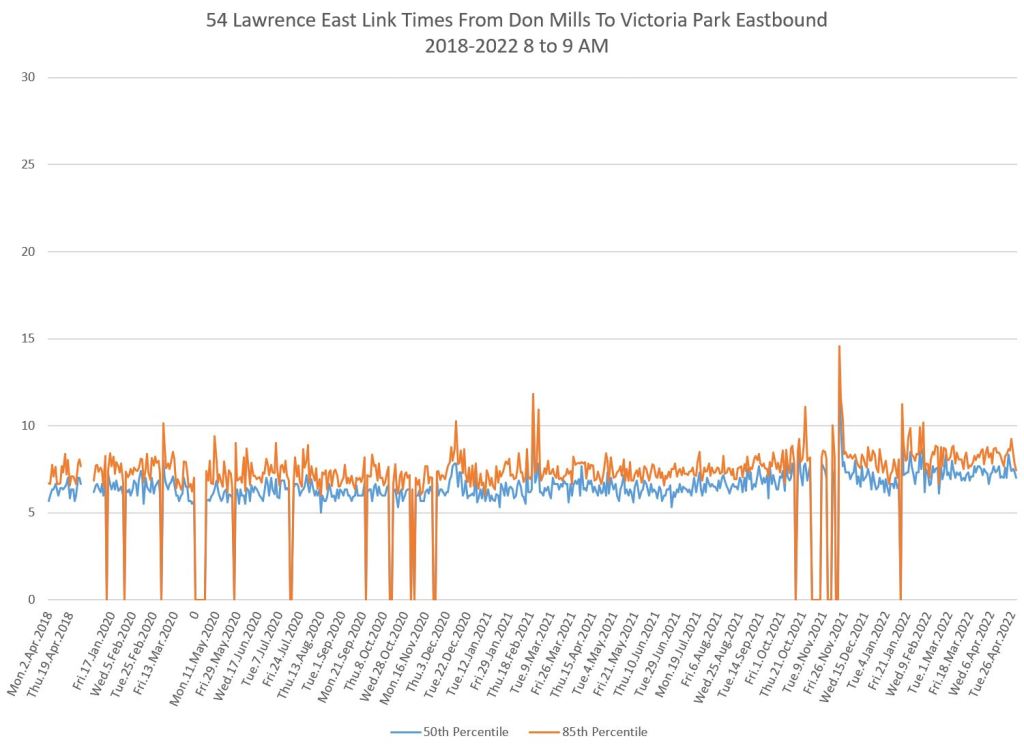This screenshot has width=1024, height=747.
Task: Click the '85th Percentile' legend label
Action: (607, 732)
